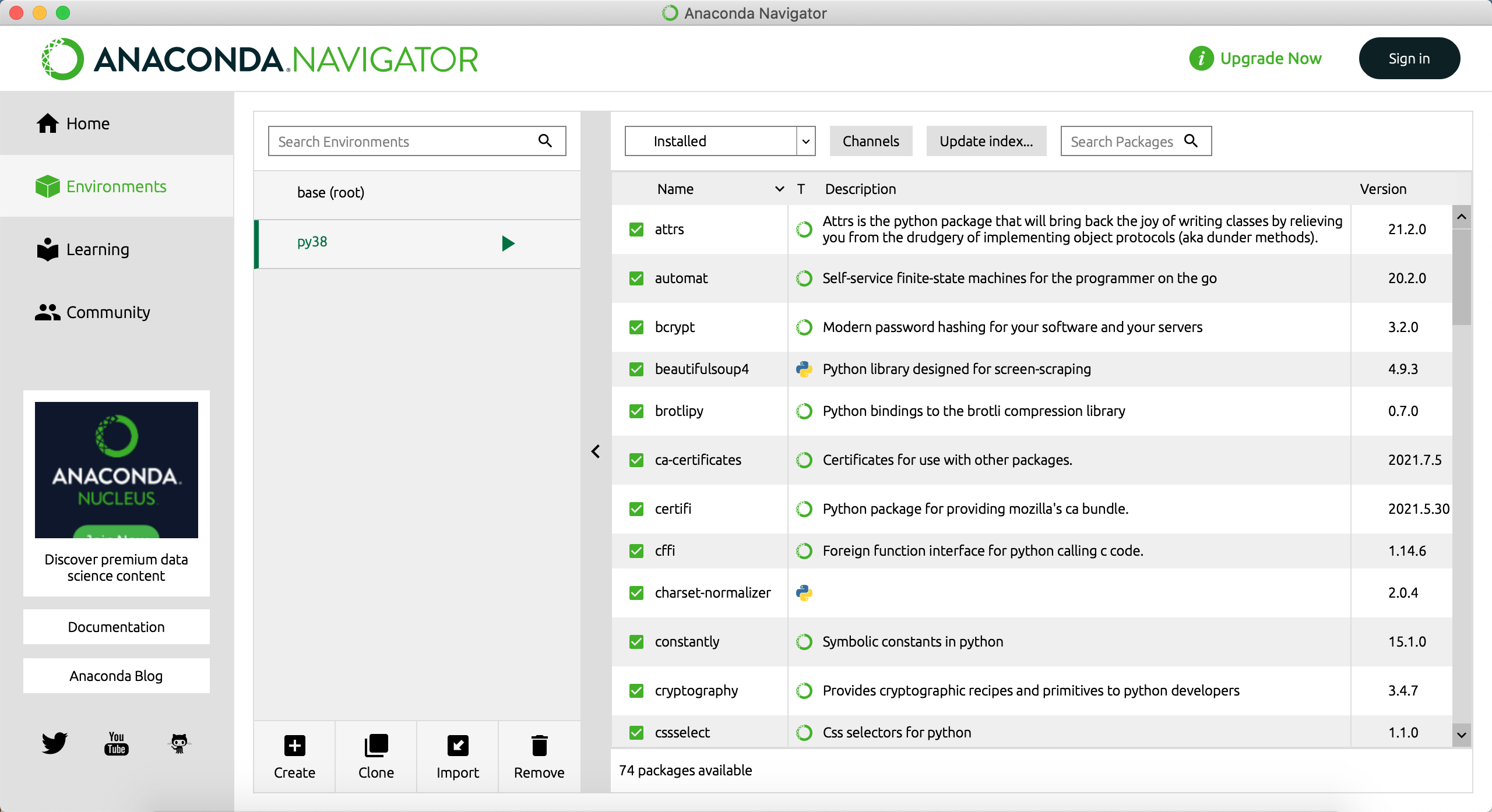Click the Update index... button
The image size is (1492, 812).
pyautogui.click(x=986, y=141)
